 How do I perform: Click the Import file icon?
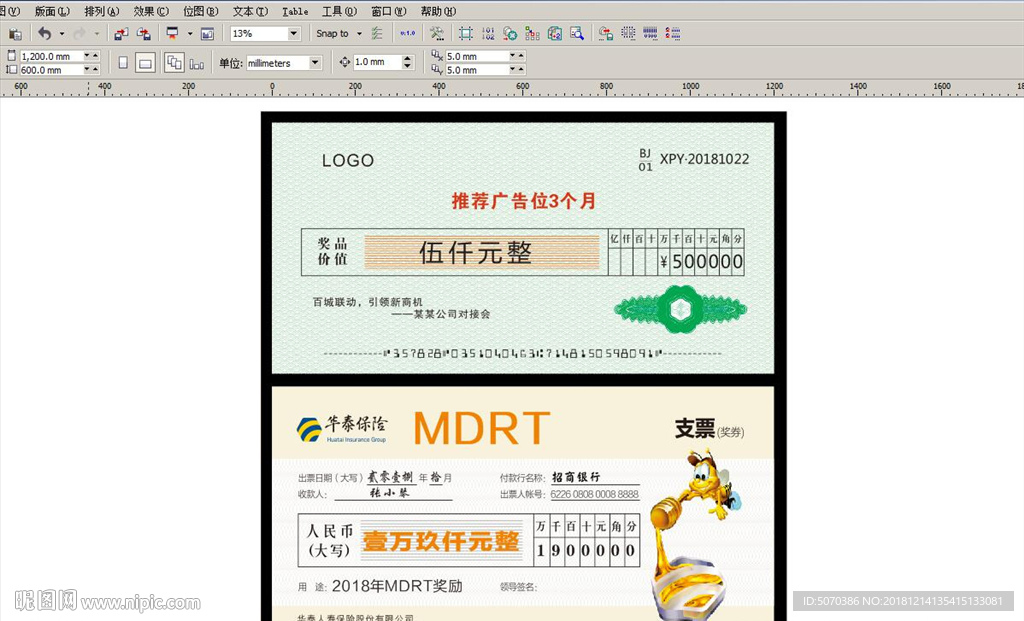(121, 34)
